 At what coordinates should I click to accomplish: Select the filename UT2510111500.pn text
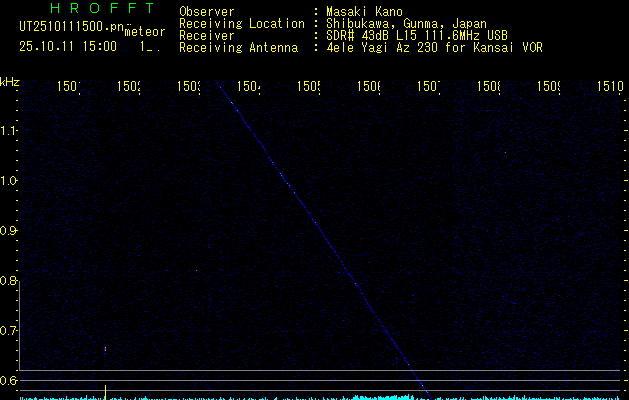(72, 26)
